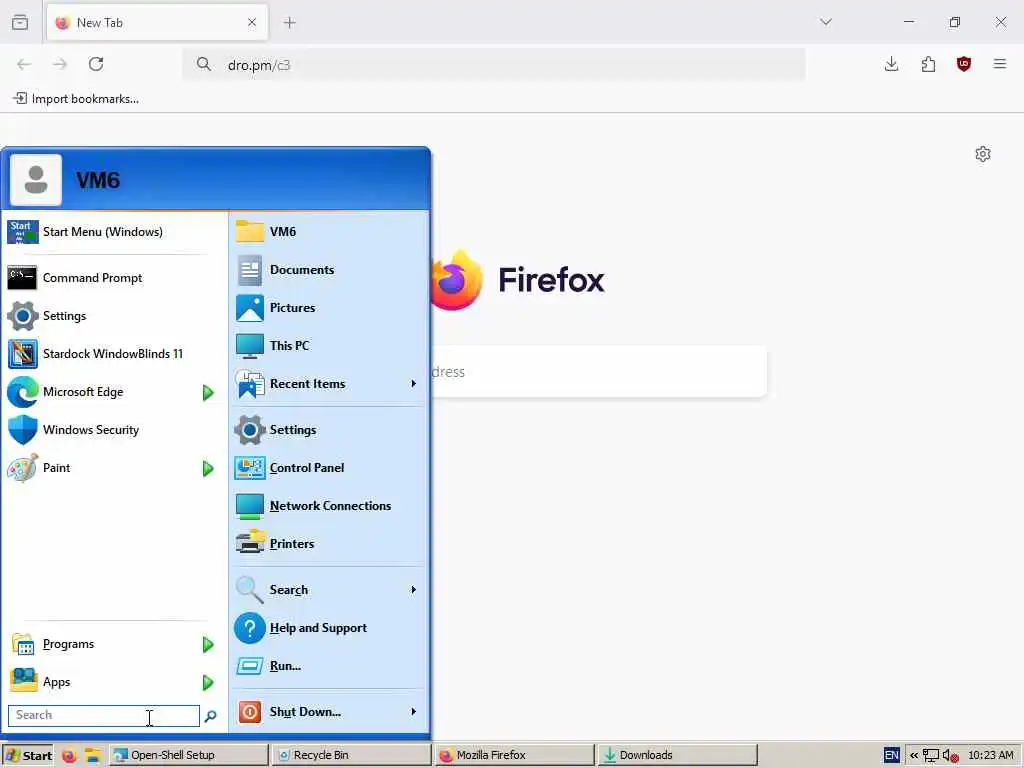This screenshot has width=1024, height=768.
Task: Click the search magnifier beside Search box
Action: click(x=210, y=716)
